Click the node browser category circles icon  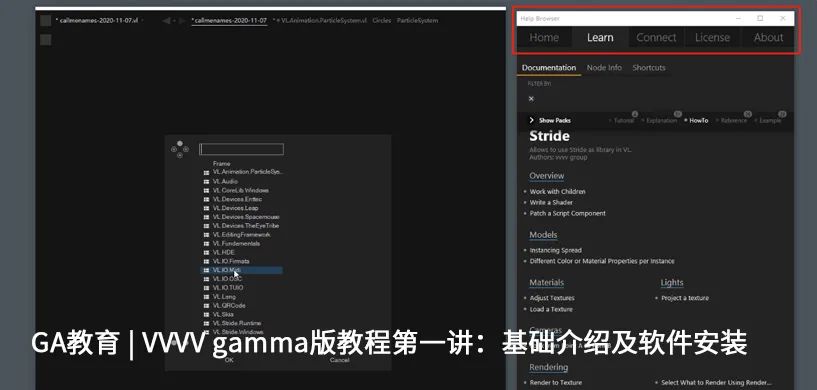(180, 149)
